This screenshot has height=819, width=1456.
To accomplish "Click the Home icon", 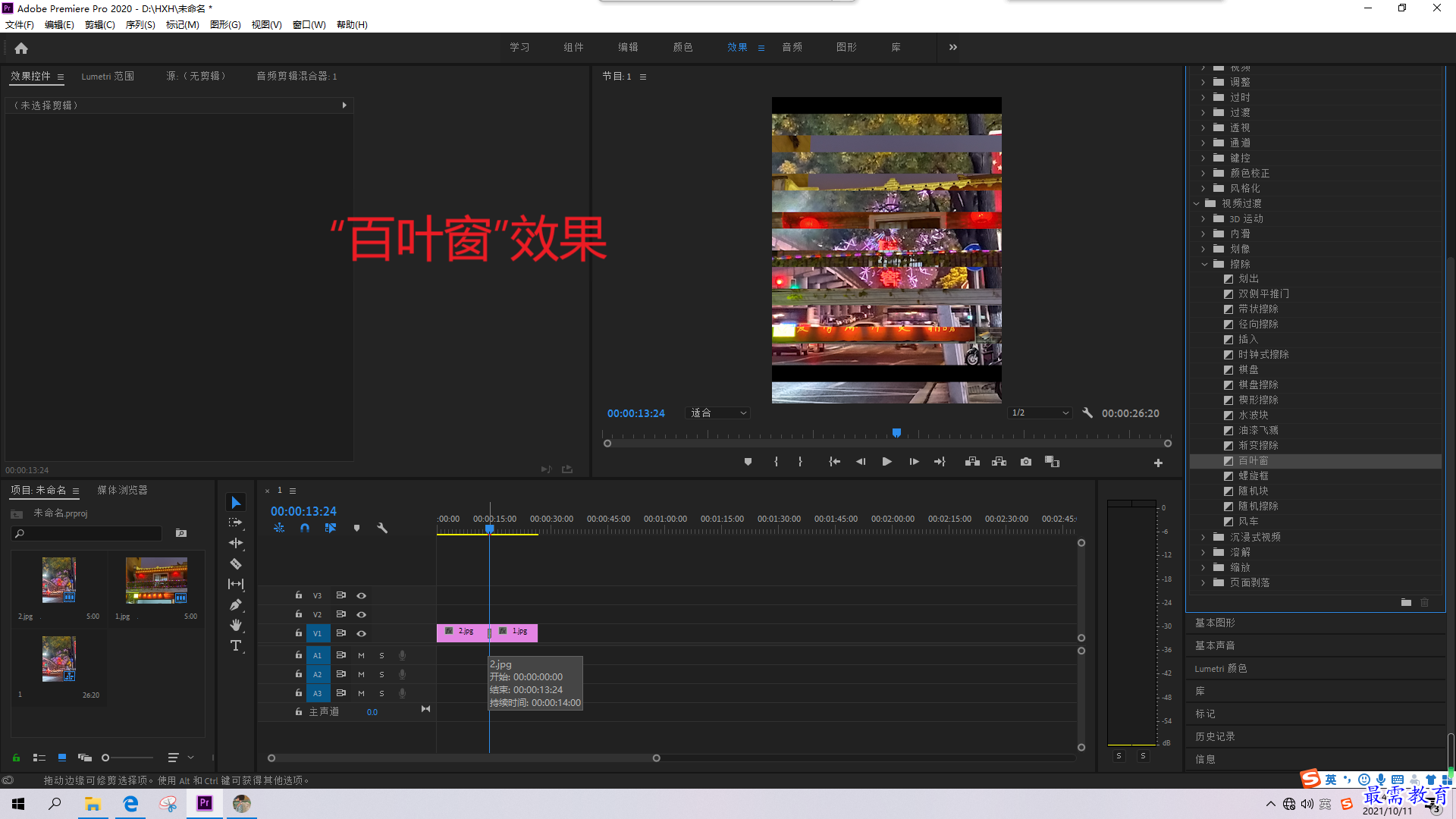I will [x=21, y=48].
